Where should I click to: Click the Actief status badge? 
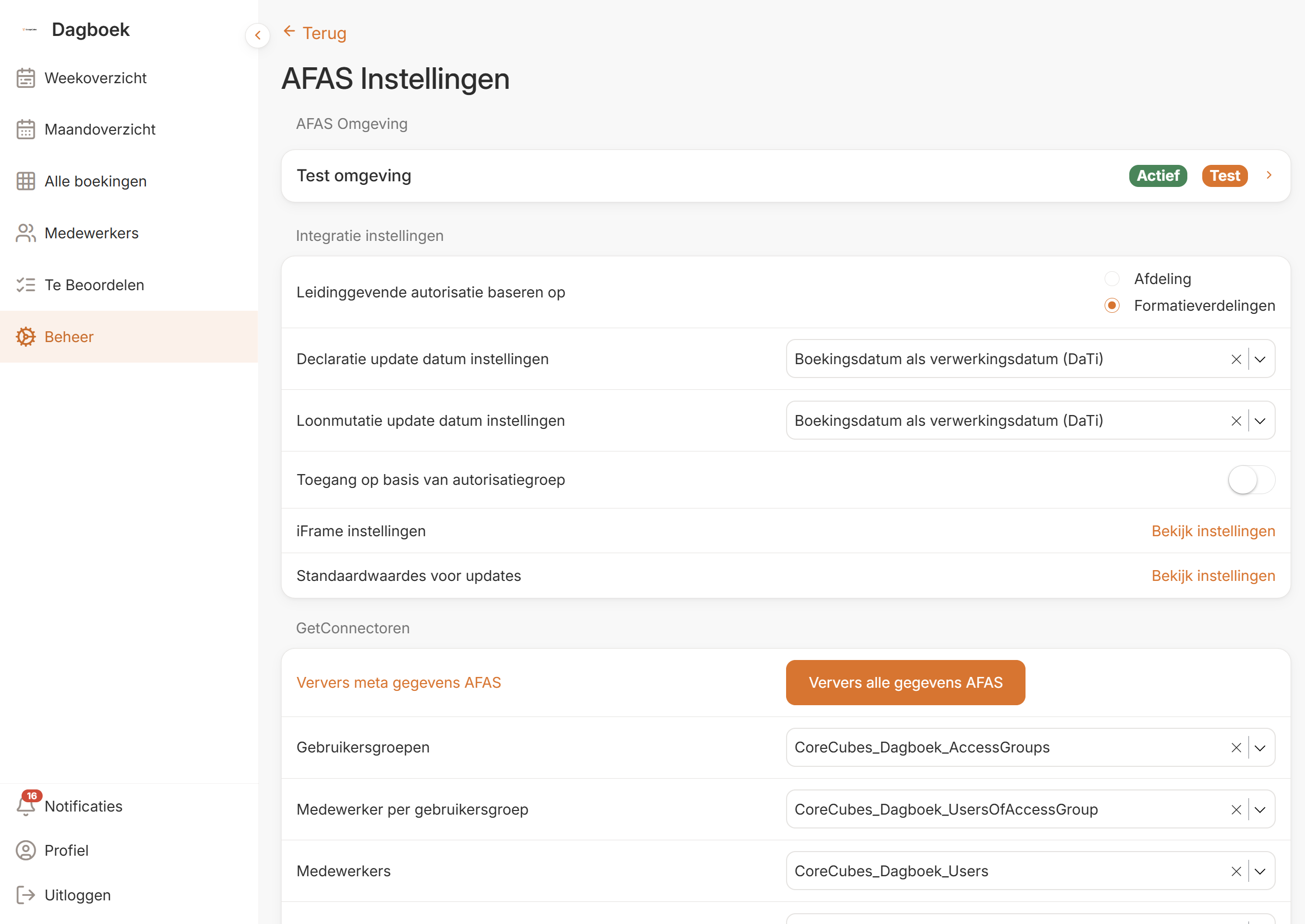1158,176
